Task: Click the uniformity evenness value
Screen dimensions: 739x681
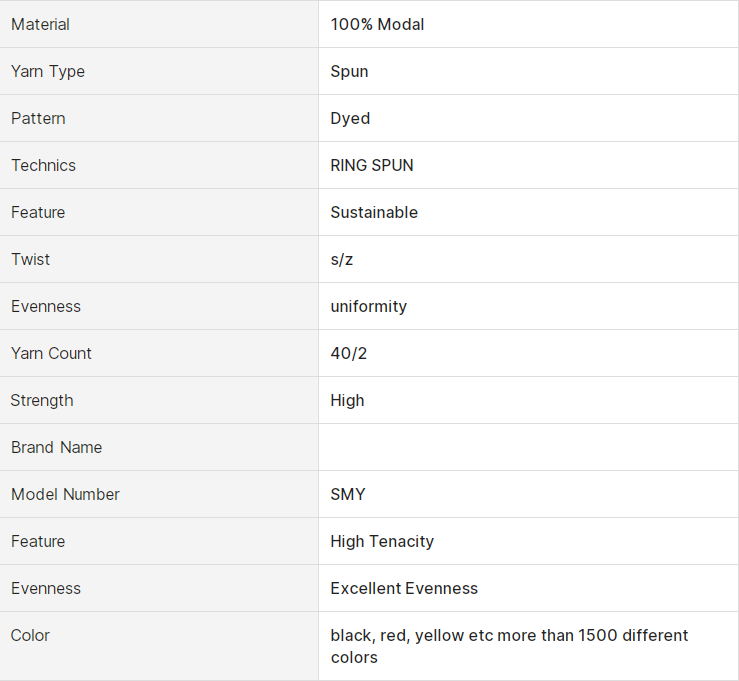Action: pos(369,307)
